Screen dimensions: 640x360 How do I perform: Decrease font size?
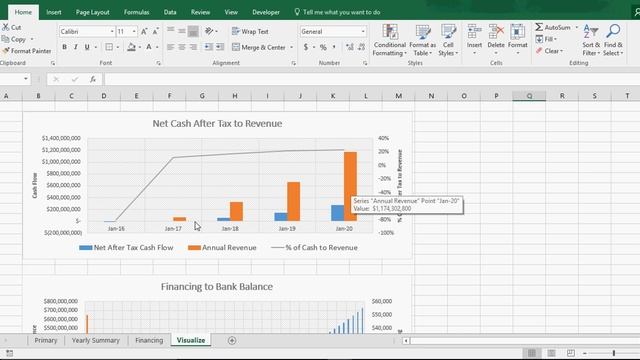click(156, 31)
